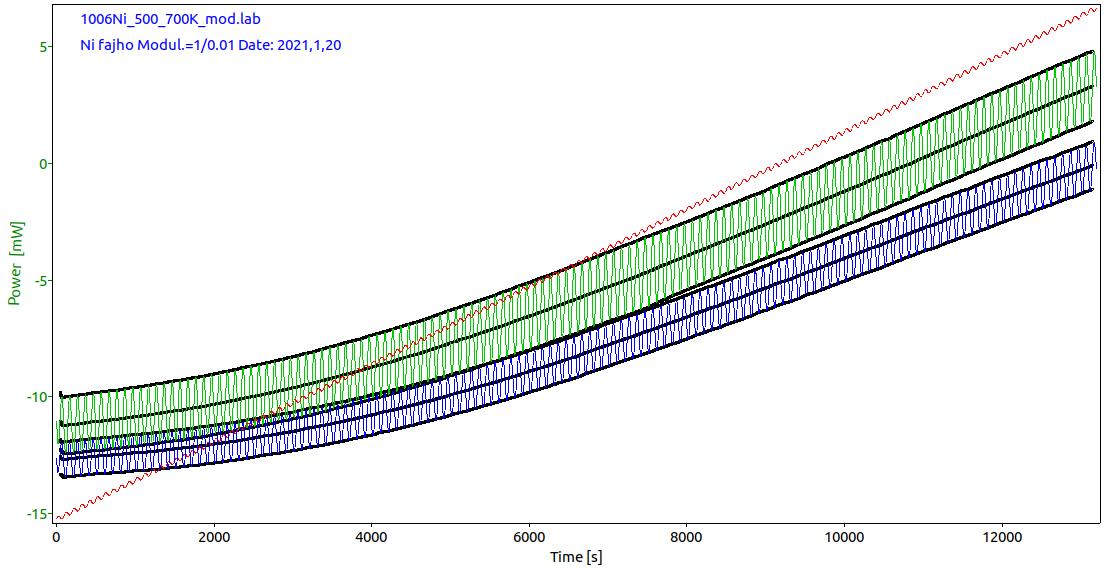1104x568 pixels.
Task: Select the 'Power [mW]' y-axis label
Action: 14,262
